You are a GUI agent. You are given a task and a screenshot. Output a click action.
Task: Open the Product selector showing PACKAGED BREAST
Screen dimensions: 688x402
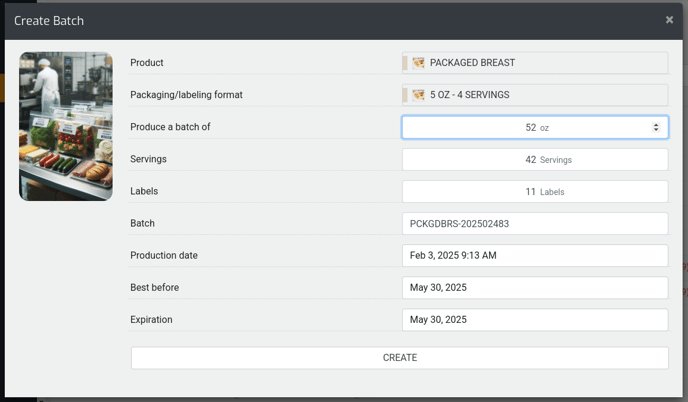535,63
